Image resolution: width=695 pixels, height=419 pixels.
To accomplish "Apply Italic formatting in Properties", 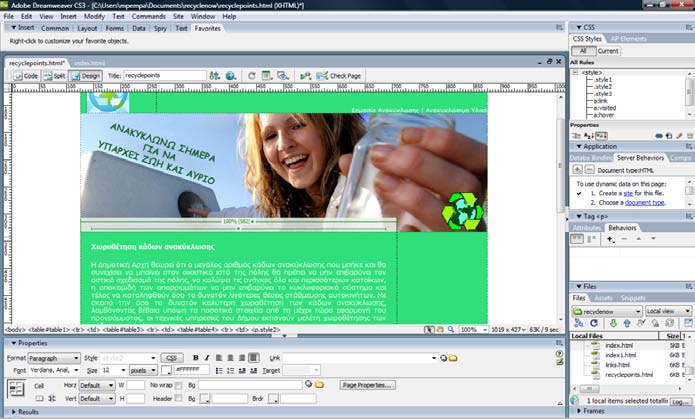I will 207,358.
